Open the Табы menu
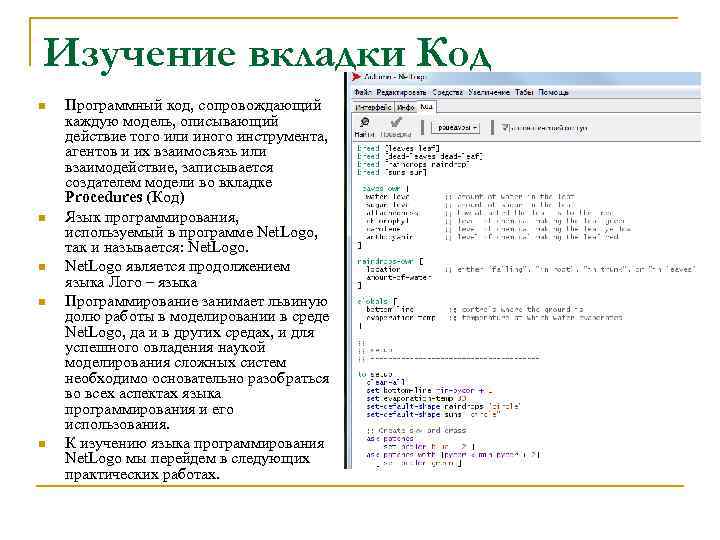This screenshot has height=540, width=720. click(524, 92)
